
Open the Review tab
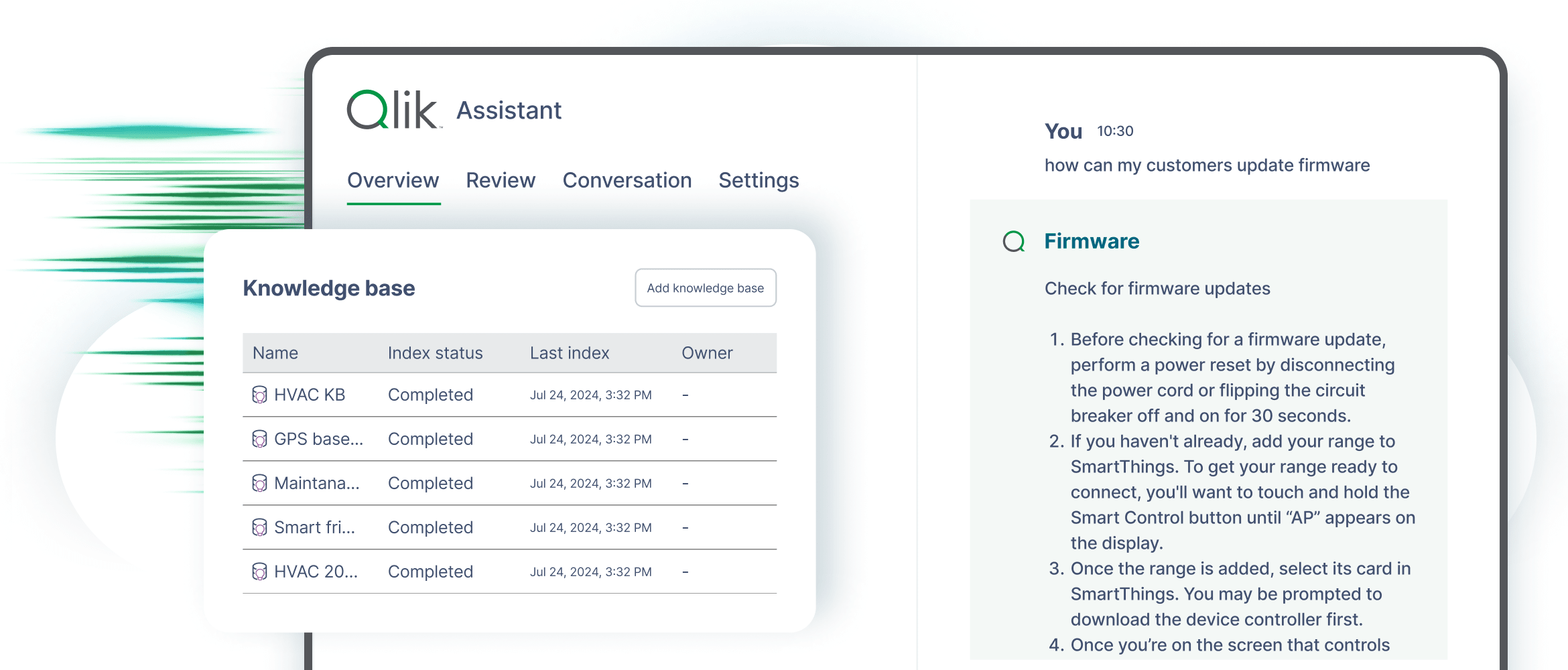501,180
